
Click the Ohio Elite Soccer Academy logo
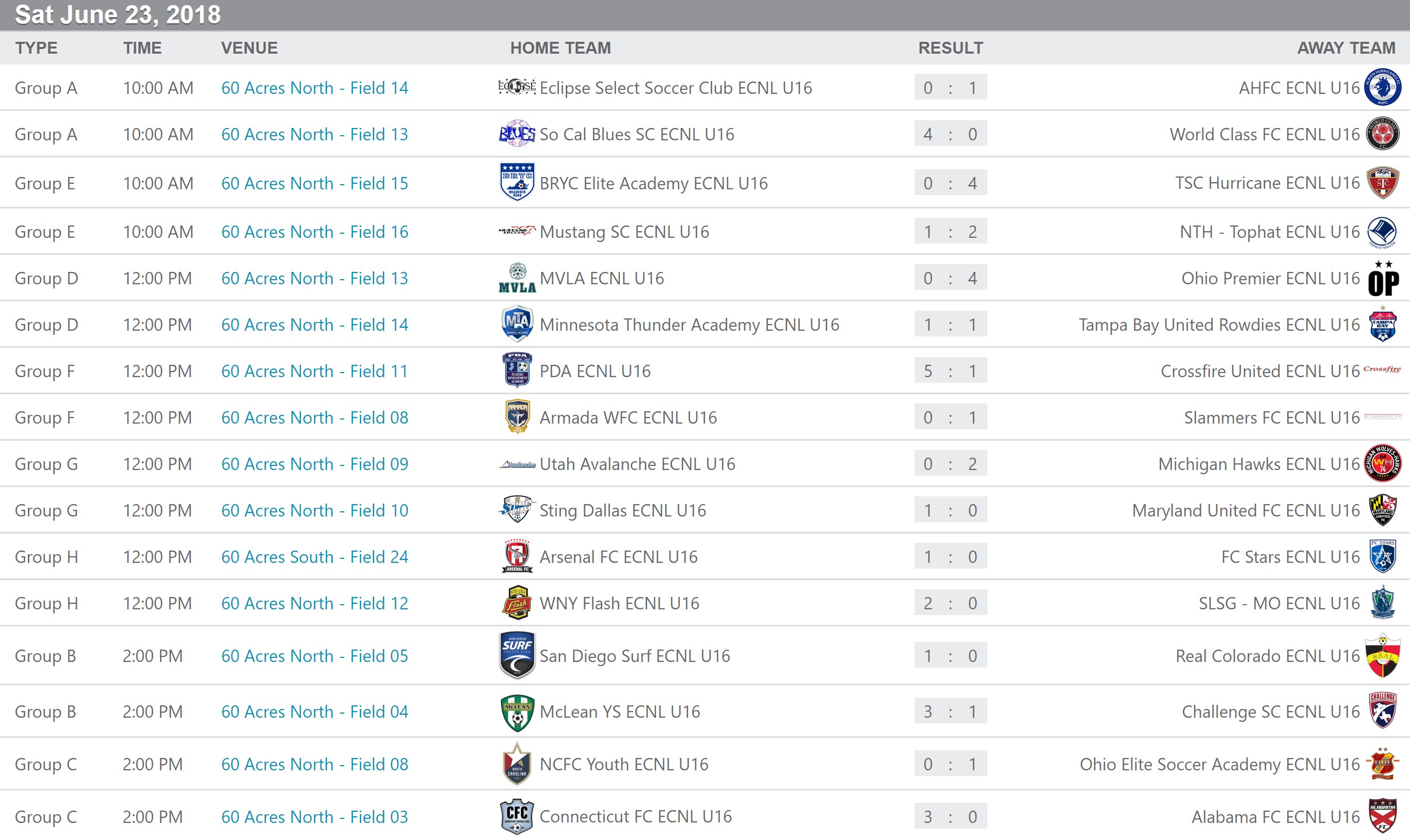[x=1383, y=764]
